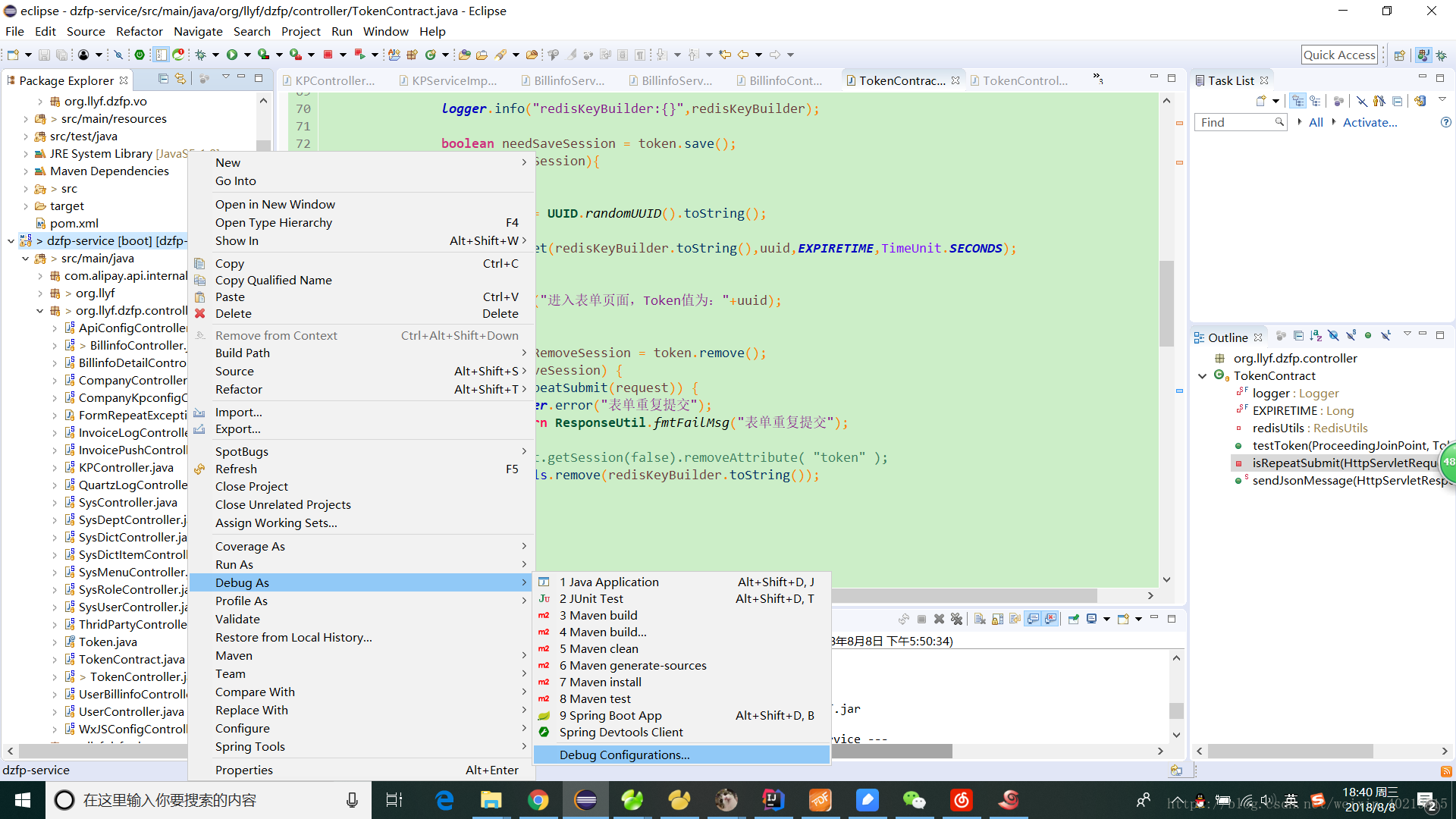Click the Quick Access box
Image resolution: width=1456 pixels, height=819 pixels.
[1339, 55]
